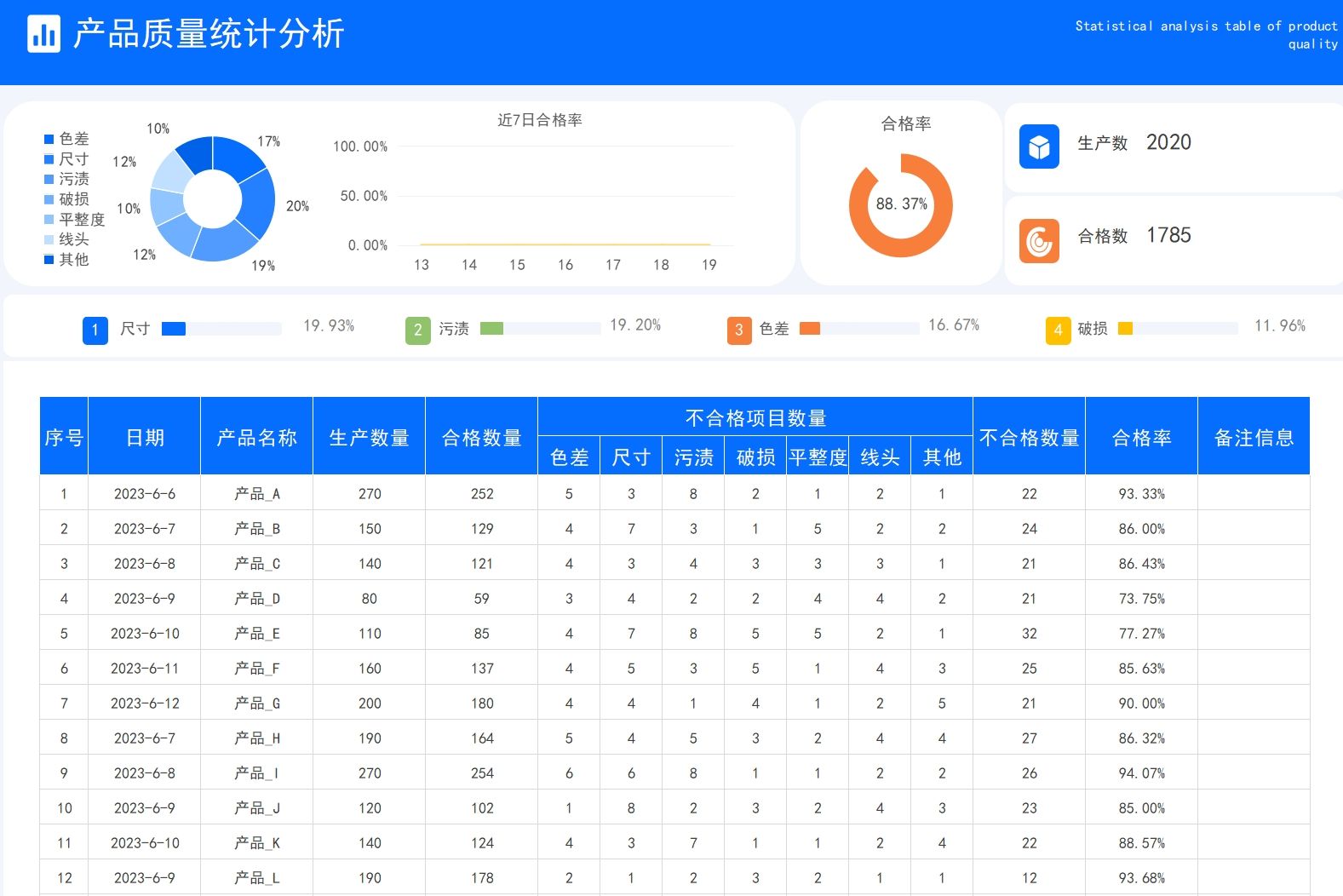Image resolution: width=1343 pixels, height=896 pixels.
Task: Select the 2023-6-6 date cell
Action: (x=145, y=493)
